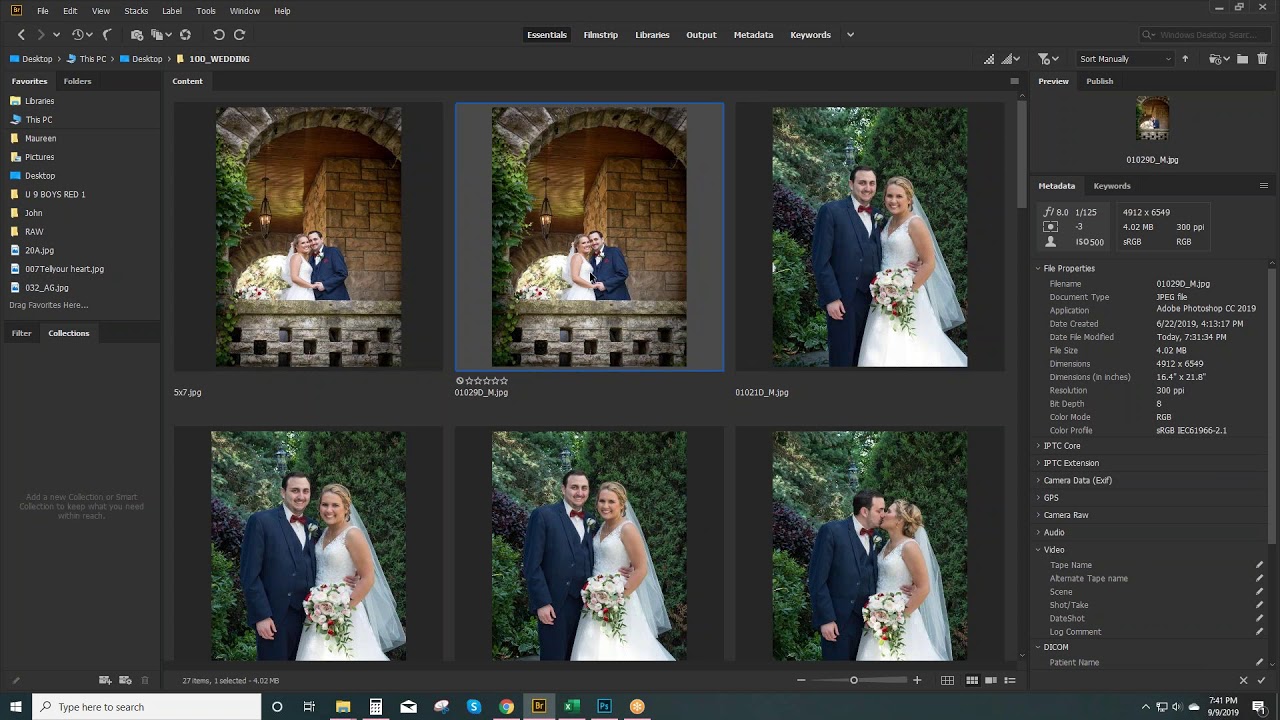Switch to the Output workspace

[701, 35]
